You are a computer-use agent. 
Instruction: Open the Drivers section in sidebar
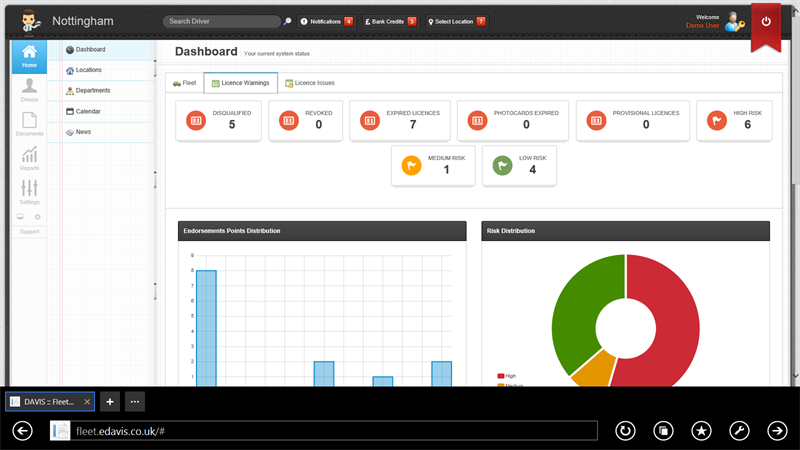click(29, 89)
